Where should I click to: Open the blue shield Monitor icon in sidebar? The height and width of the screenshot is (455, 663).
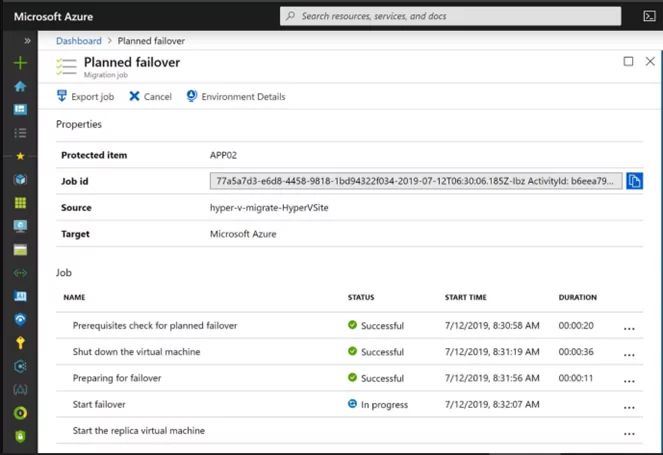tap(20, 319)
